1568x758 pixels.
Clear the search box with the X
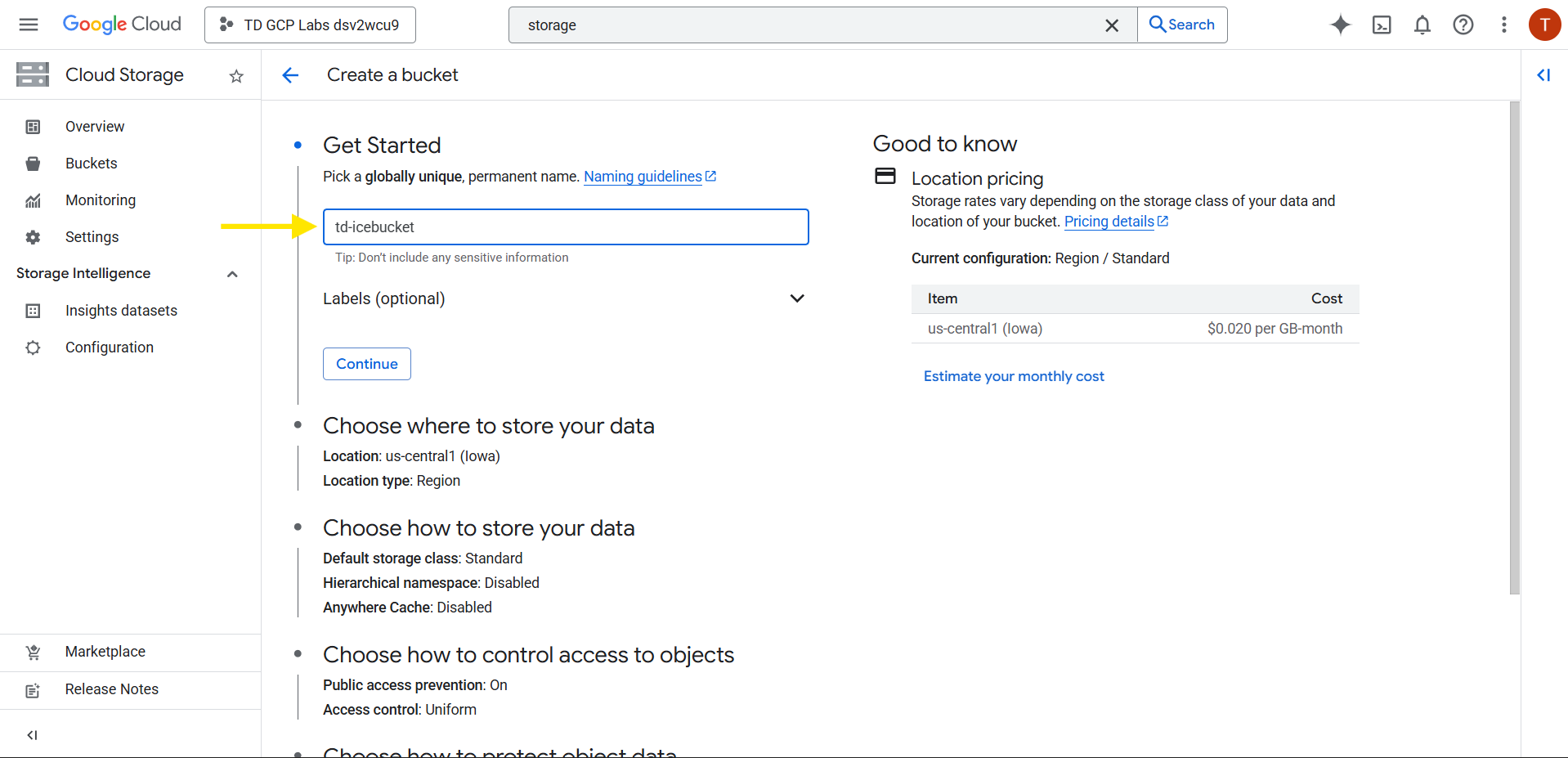tap(1111, 25)
